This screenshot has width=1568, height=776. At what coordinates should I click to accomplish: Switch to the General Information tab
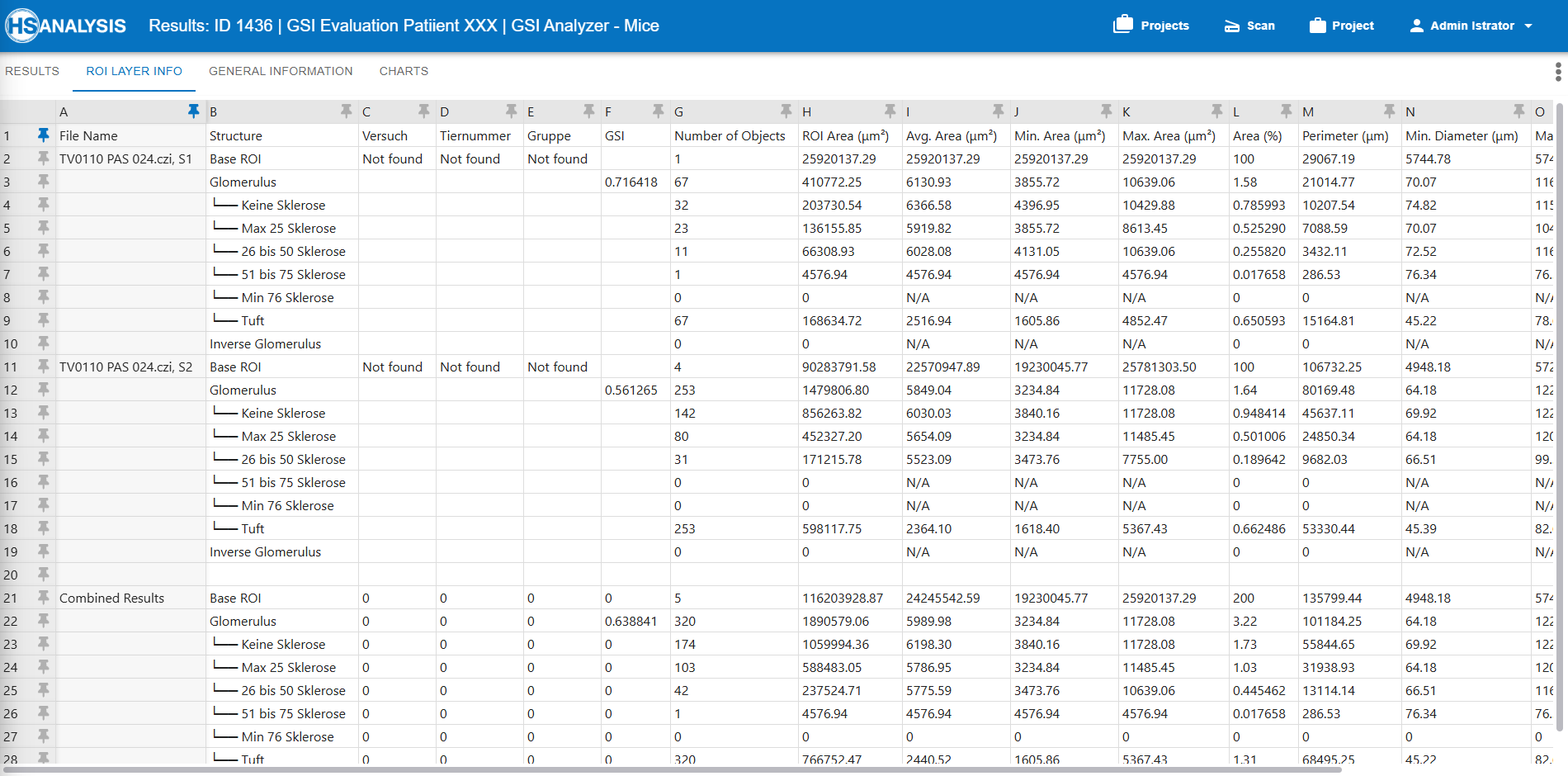(x=281, y=71)
